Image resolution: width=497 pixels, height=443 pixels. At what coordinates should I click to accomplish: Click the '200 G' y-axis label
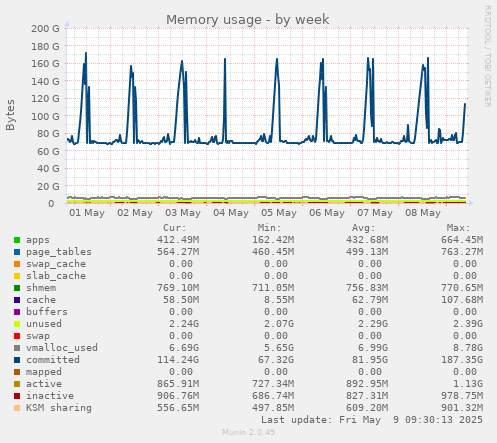point(45,29)
